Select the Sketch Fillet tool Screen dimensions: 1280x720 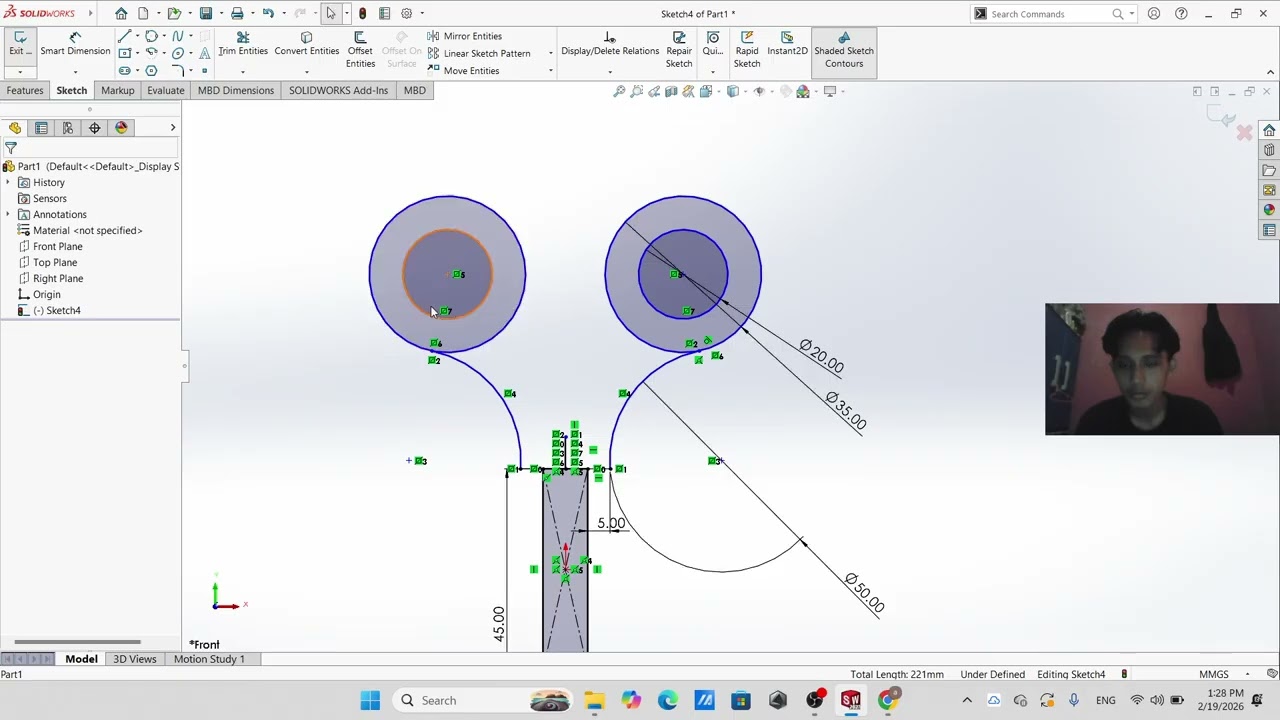tap(178, 70)
